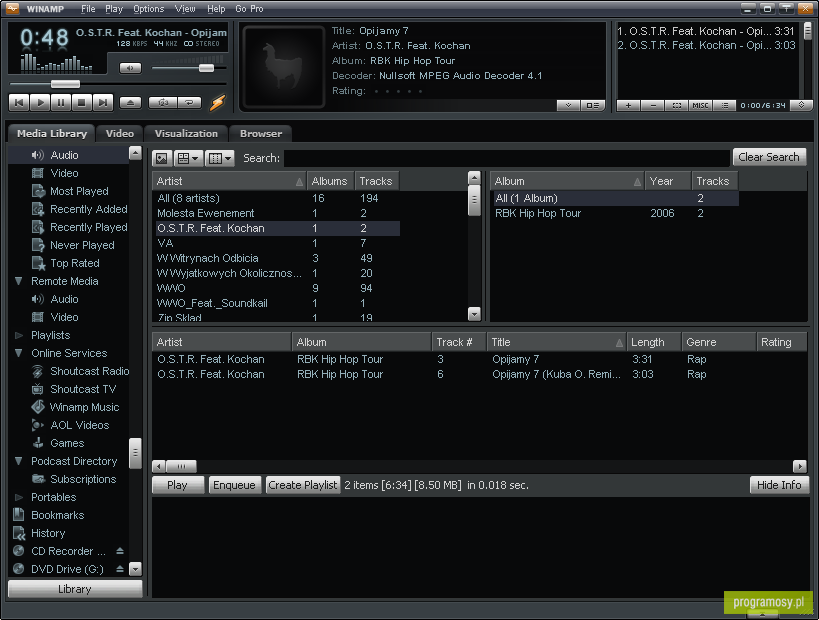Click the Enqueue button

click(234, 485)
